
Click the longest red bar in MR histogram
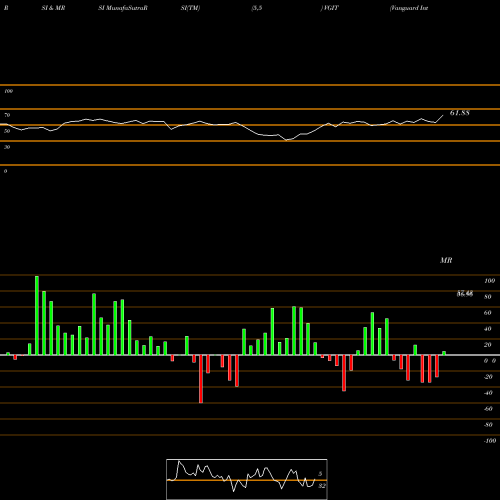201,379
